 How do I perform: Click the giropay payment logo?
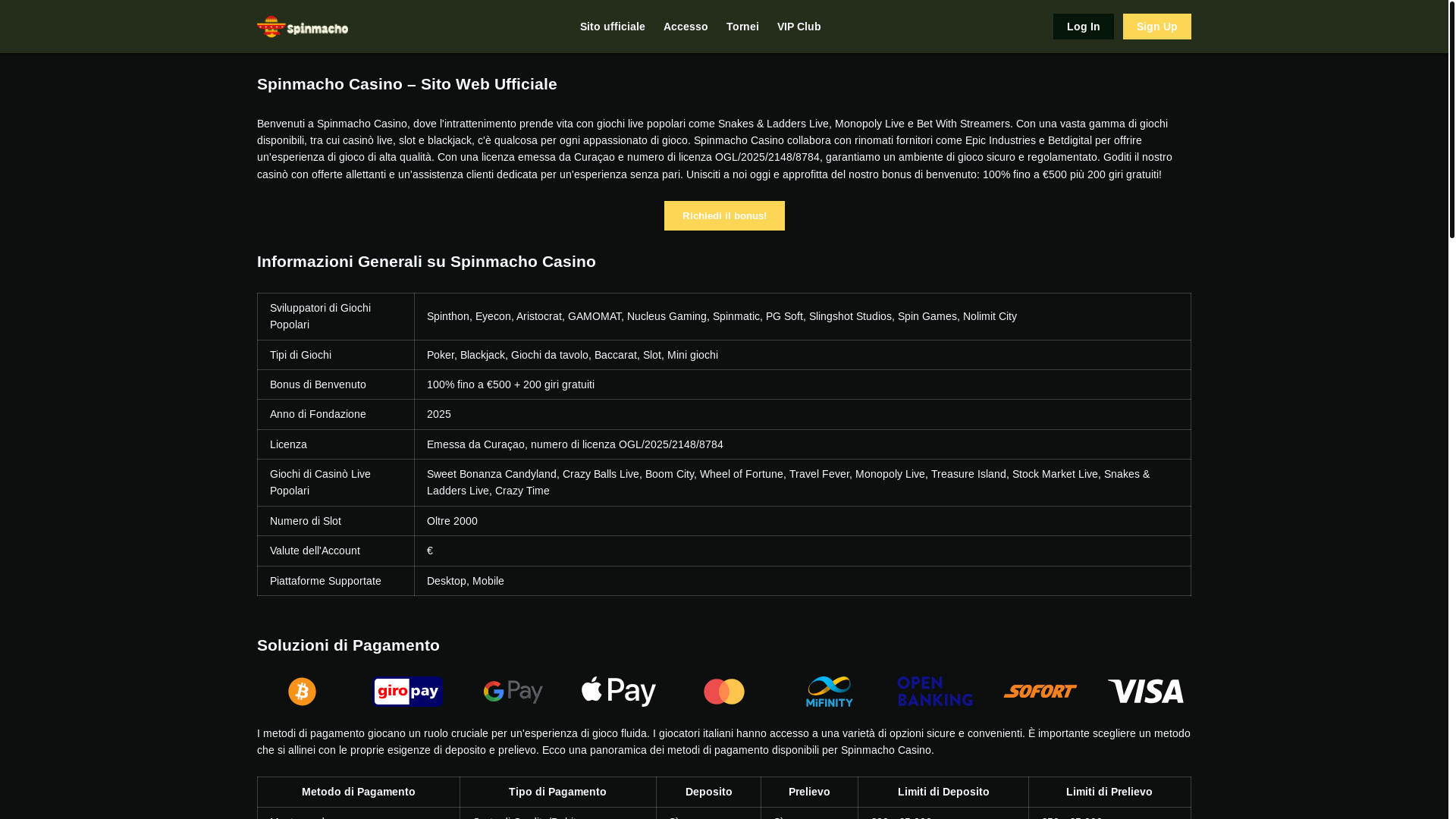tap(408, 692)
